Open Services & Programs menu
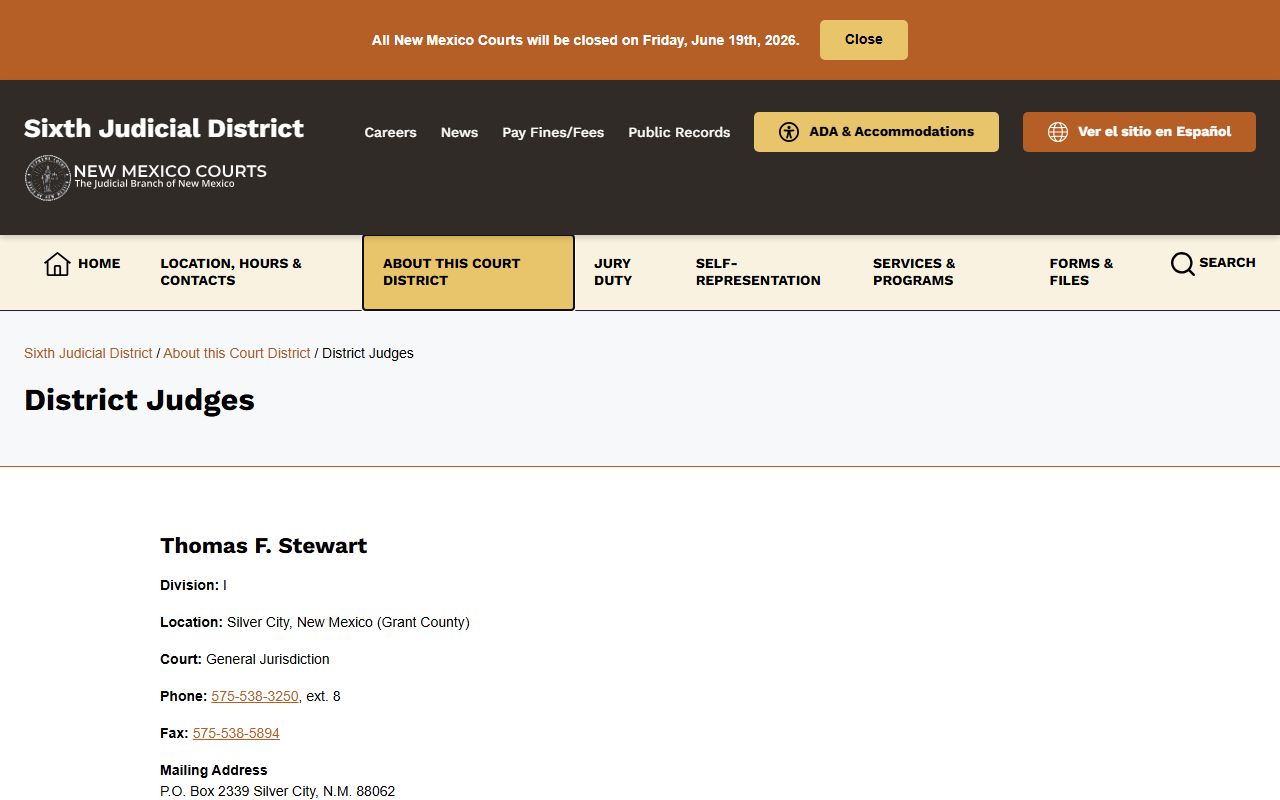The image size is (1280, 800). pyautogui.click(x=914, y=272)
